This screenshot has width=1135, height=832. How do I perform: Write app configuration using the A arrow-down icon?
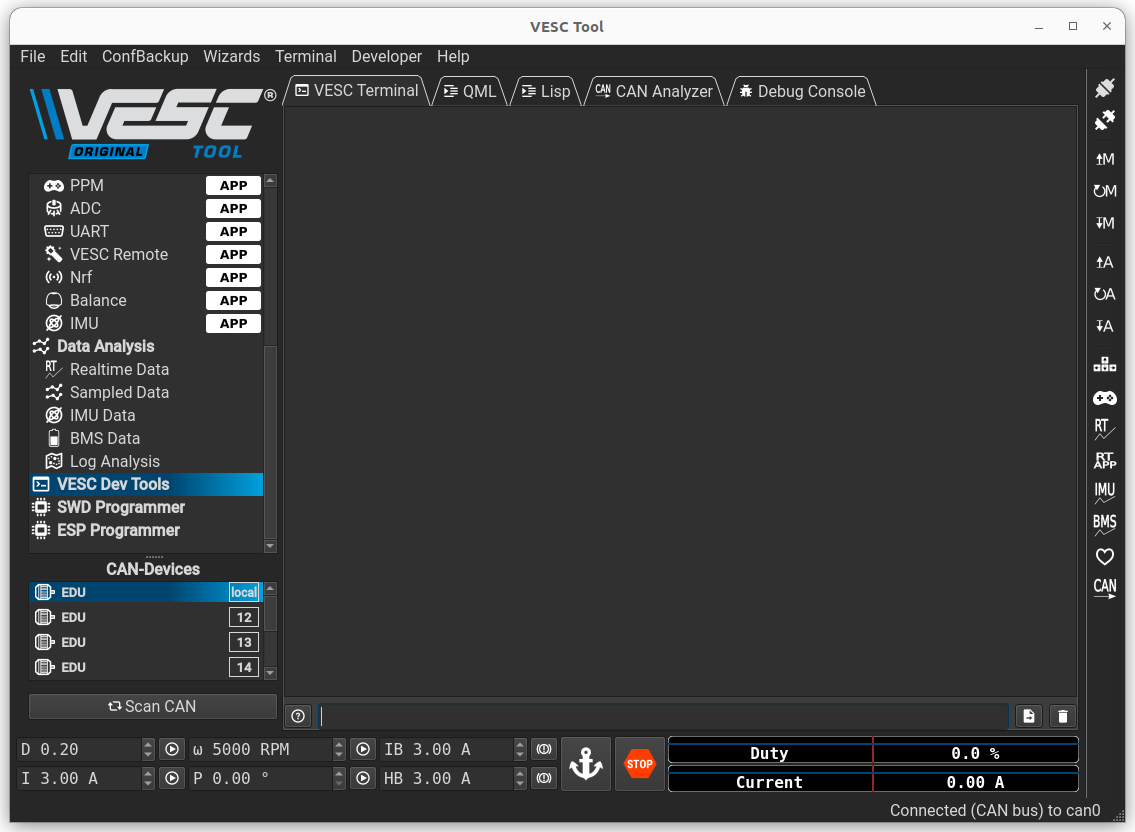(x=1104, y=326)
